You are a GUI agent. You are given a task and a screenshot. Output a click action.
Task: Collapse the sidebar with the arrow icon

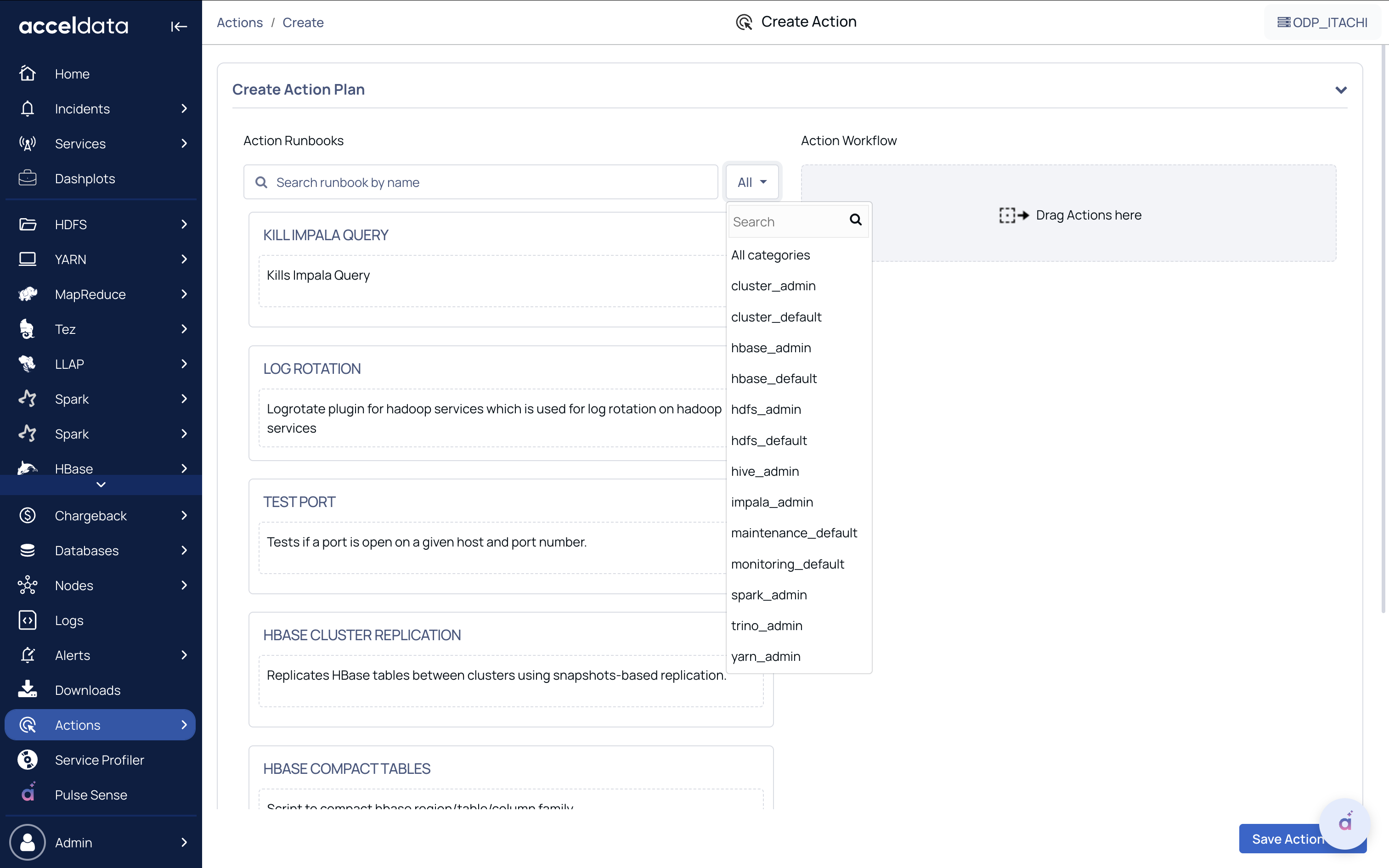[179, 27]
